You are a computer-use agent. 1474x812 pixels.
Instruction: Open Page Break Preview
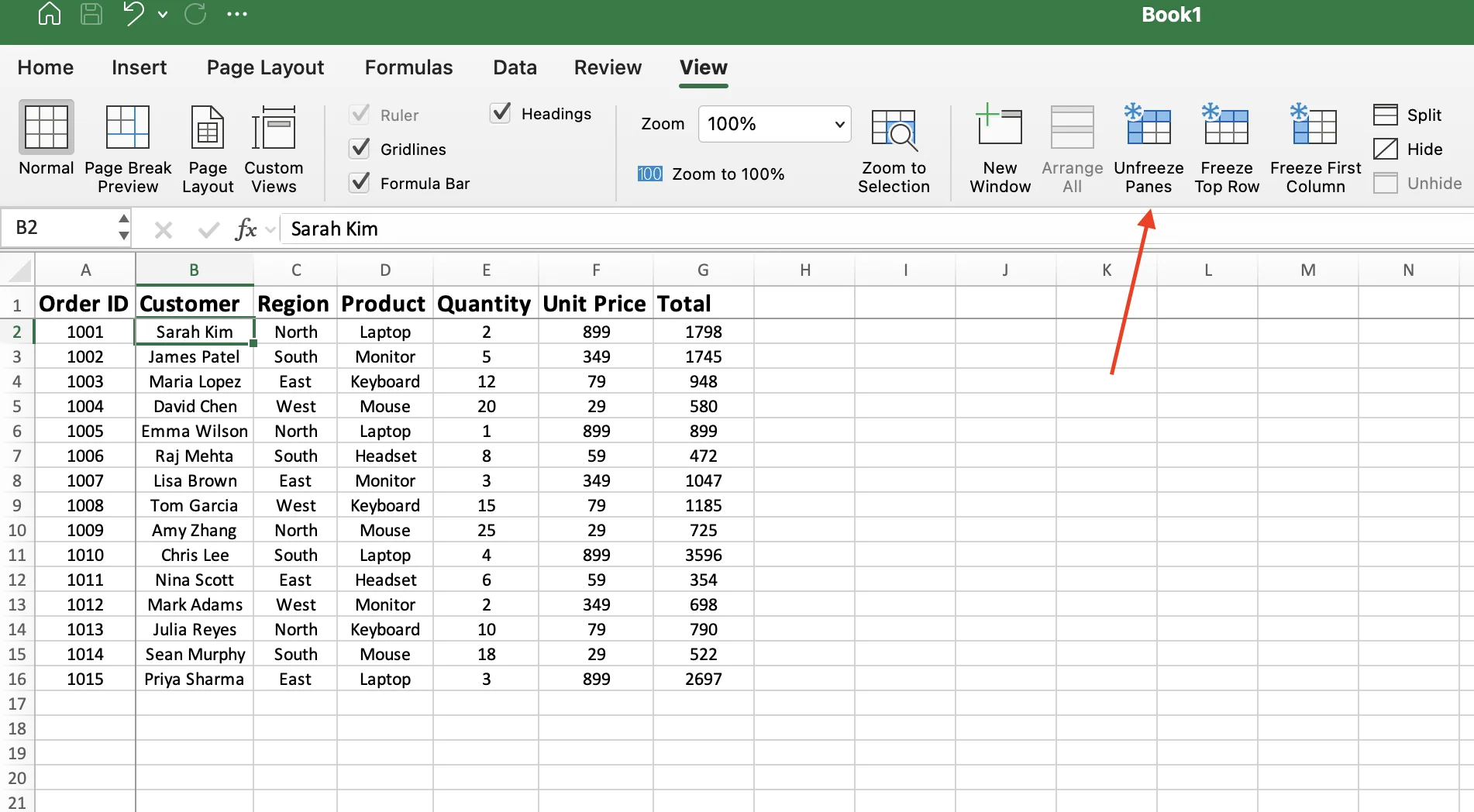click(x=127, y=147)
